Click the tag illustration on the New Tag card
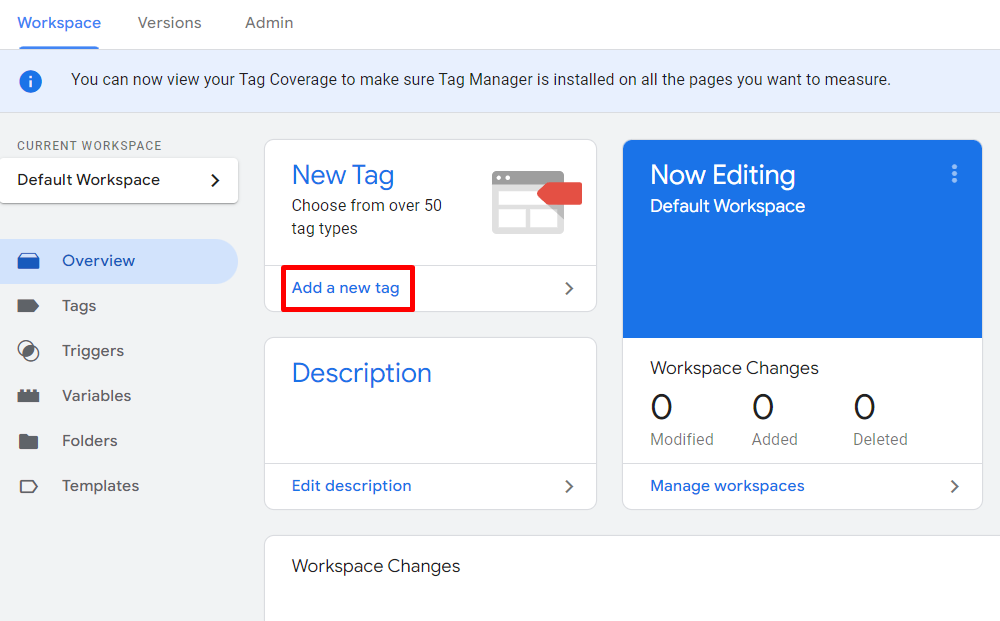1000x621 pixels. coord(534,197)
